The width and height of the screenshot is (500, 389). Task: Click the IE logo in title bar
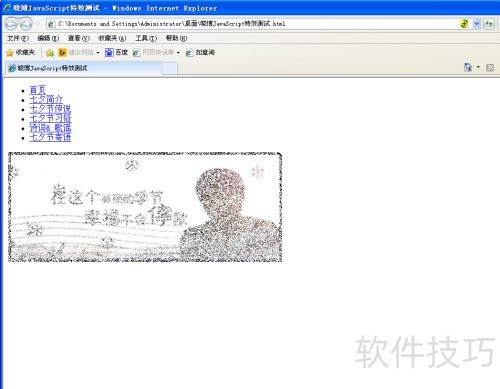(x=7, y=8)
